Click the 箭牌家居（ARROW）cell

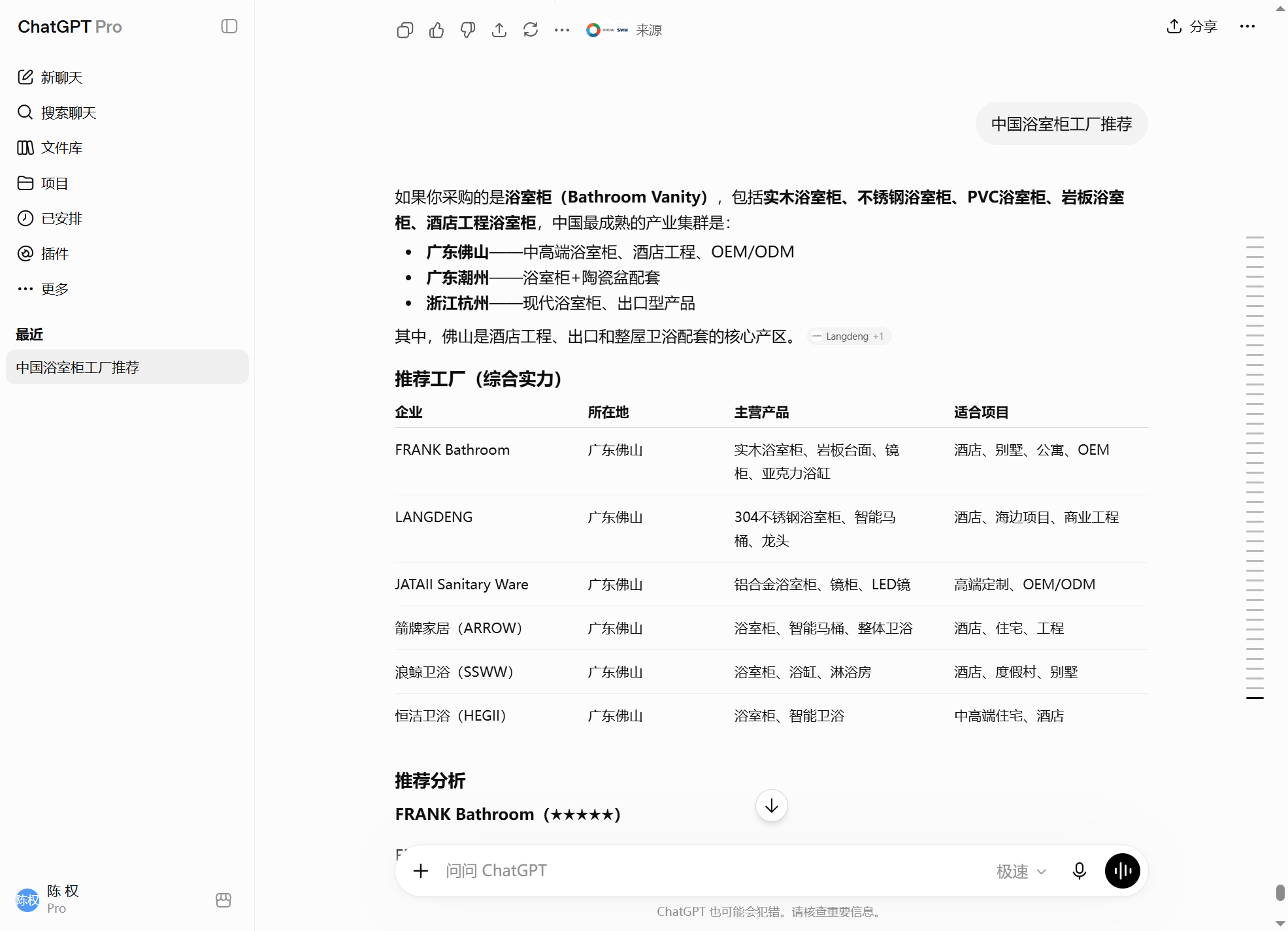pyautogui.click(x=459, y=628)
